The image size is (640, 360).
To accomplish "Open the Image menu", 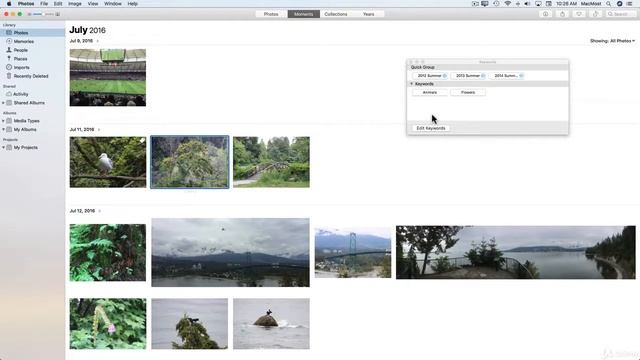I will point(75,4).
